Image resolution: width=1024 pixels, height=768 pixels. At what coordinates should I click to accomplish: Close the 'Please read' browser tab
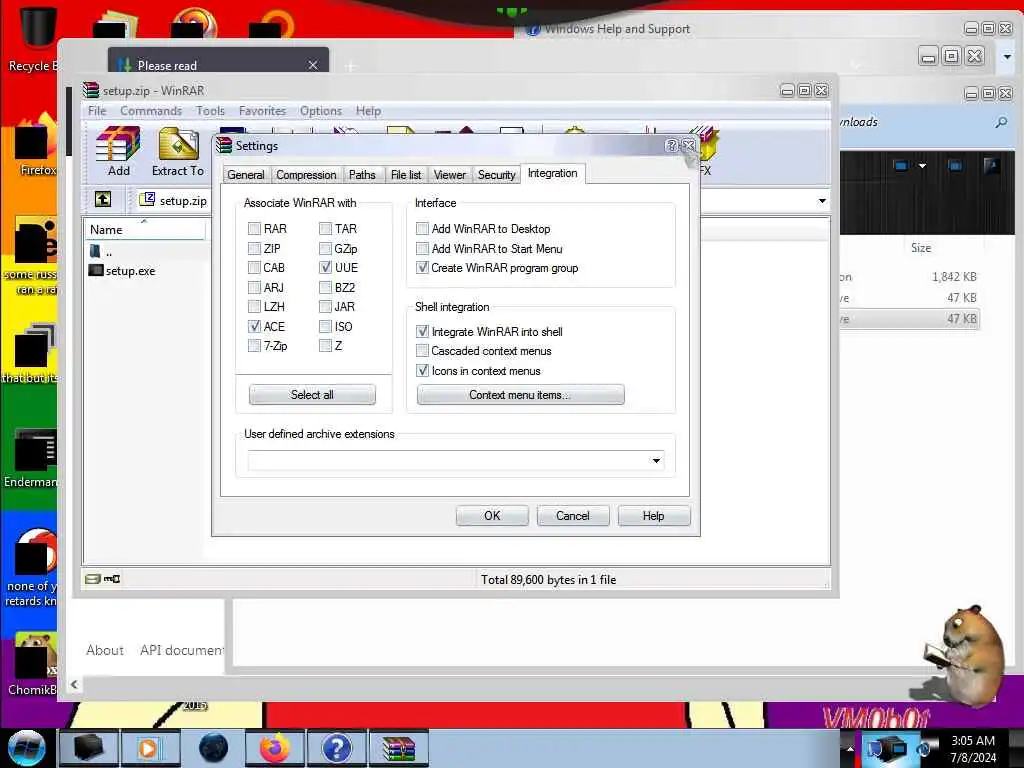click(x=313, y=65)
